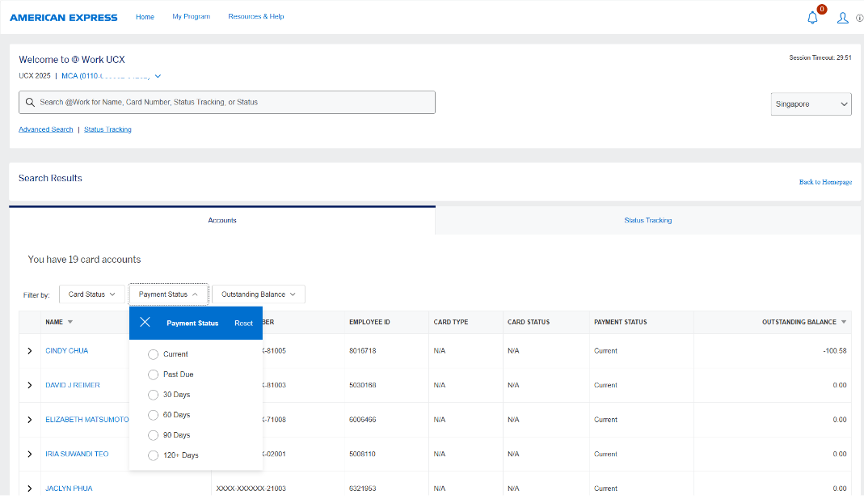Close the Payment Status filter popup

146,323
